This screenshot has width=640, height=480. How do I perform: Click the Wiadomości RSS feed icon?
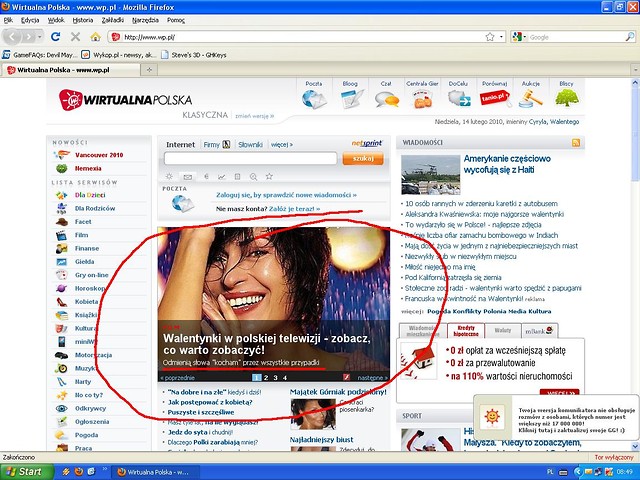(576, 142)
